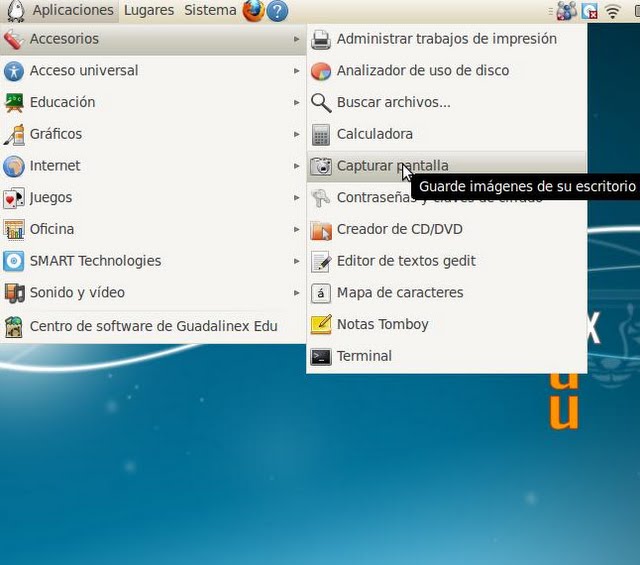This screenshot has width=640, height=565.
Task: Open the user accounts tray icon
Action: click(567, 11)
